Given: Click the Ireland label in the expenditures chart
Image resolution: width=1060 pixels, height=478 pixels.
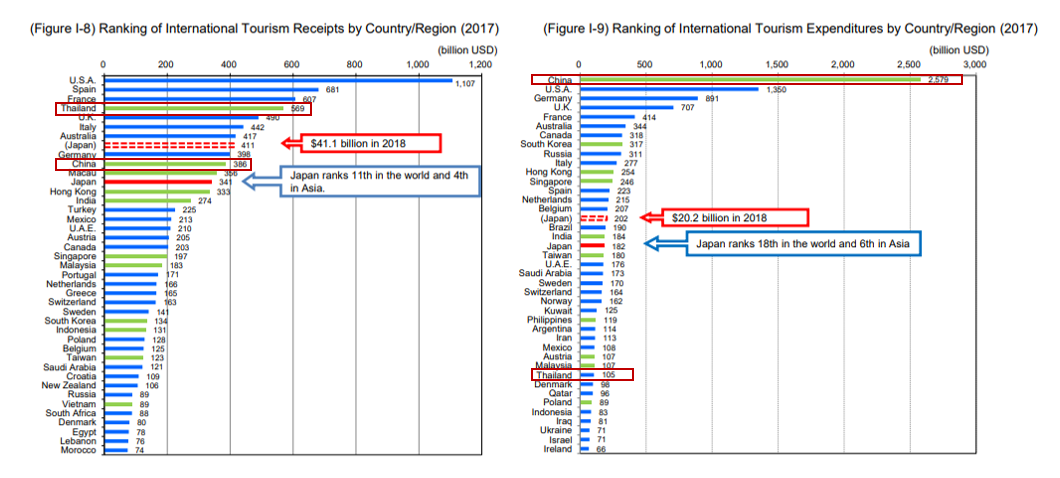Looking at the screenshot, I should point(557,449).
